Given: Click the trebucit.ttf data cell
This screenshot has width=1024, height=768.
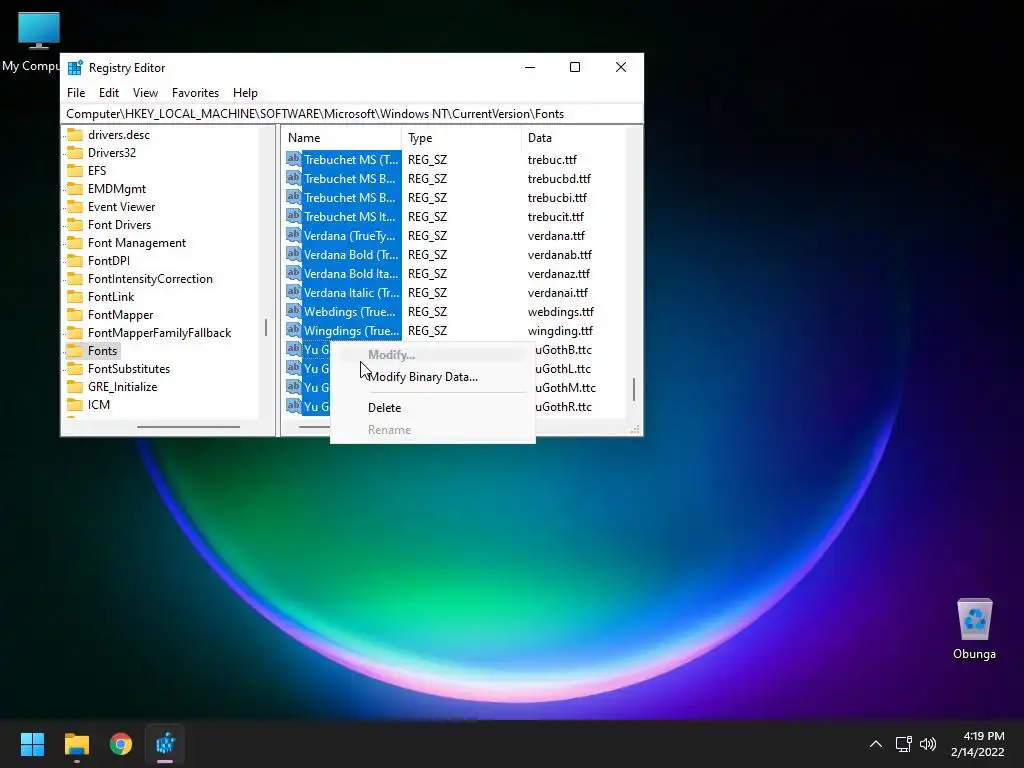Looking at the screenshot, I should tap(556, 216).
